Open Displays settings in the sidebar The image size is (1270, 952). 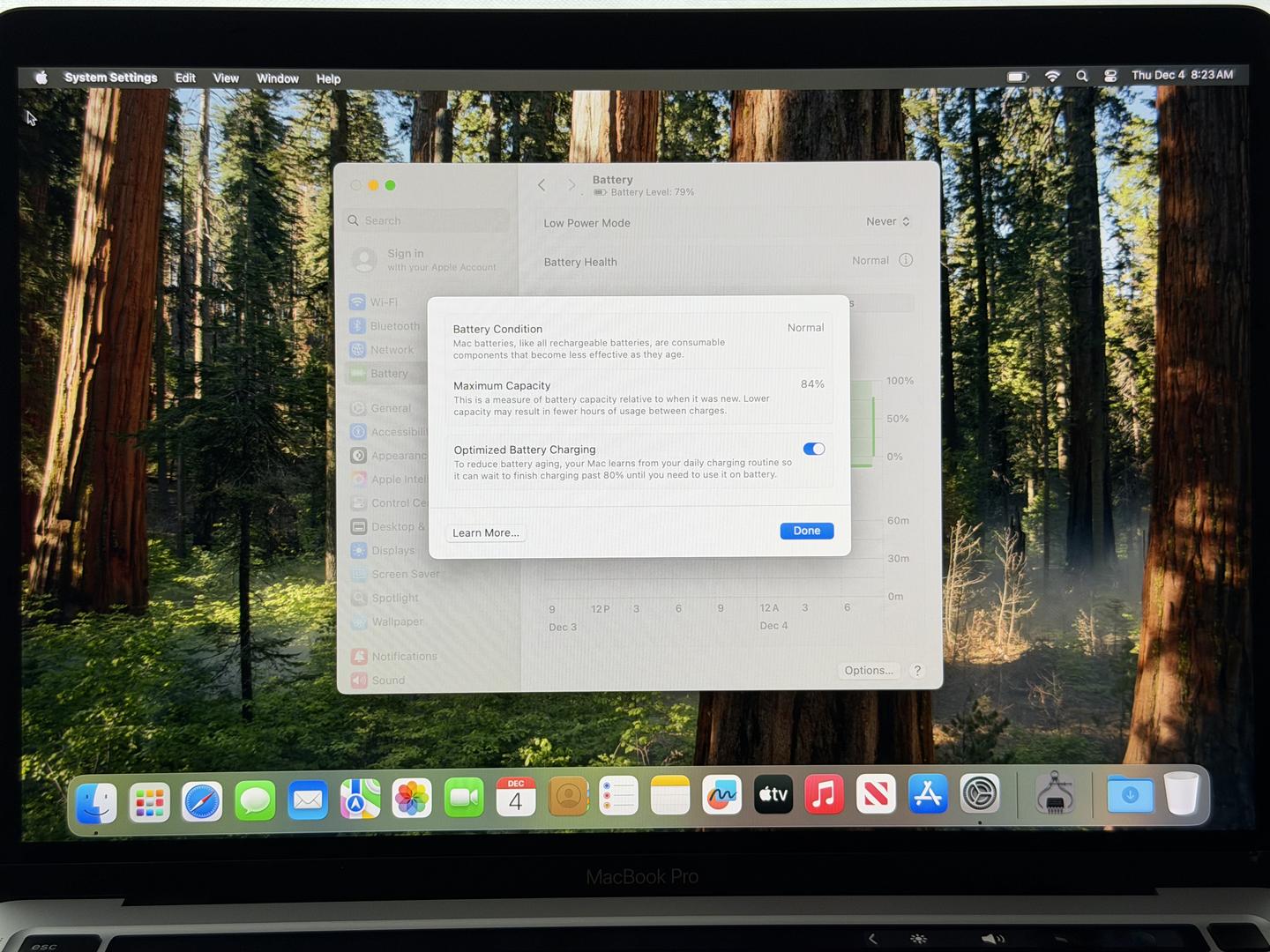pyautogui.click(x=384, y=551)
